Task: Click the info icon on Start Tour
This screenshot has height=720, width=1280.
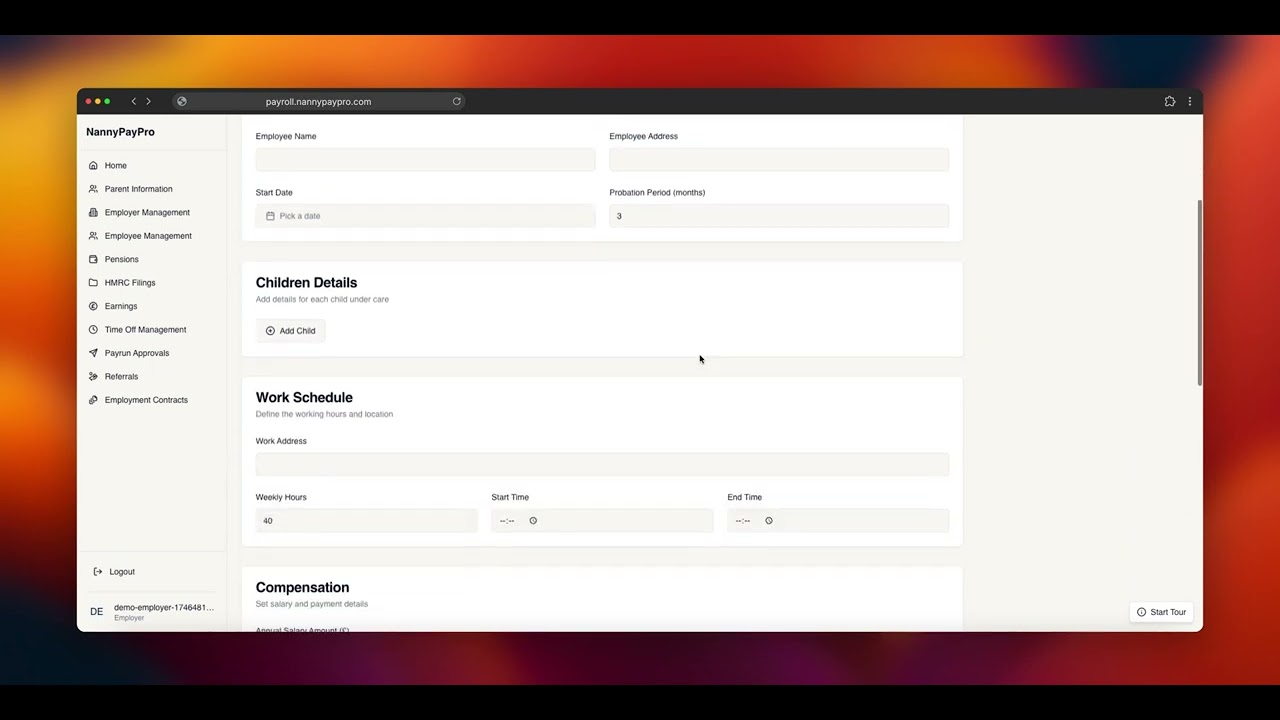Action: pyautogui.click(x=1141, y=612)
